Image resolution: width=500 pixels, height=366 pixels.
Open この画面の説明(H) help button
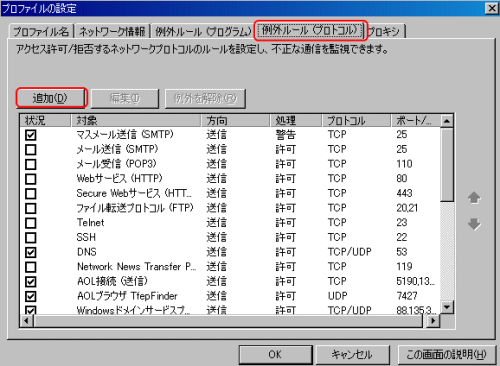(x=446, y=355)
